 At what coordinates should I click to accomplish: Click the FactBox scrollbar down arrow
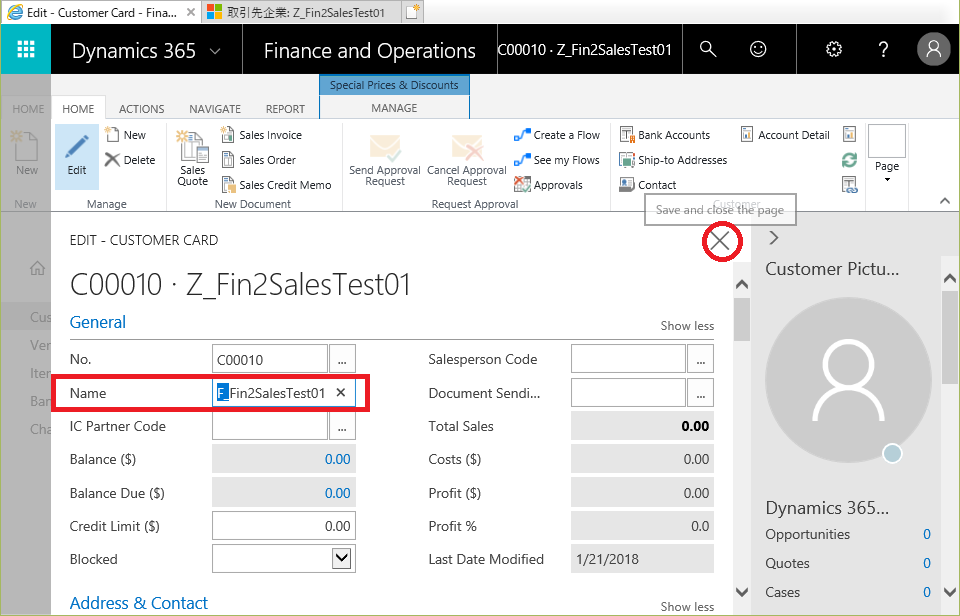(x=950, y=592)
